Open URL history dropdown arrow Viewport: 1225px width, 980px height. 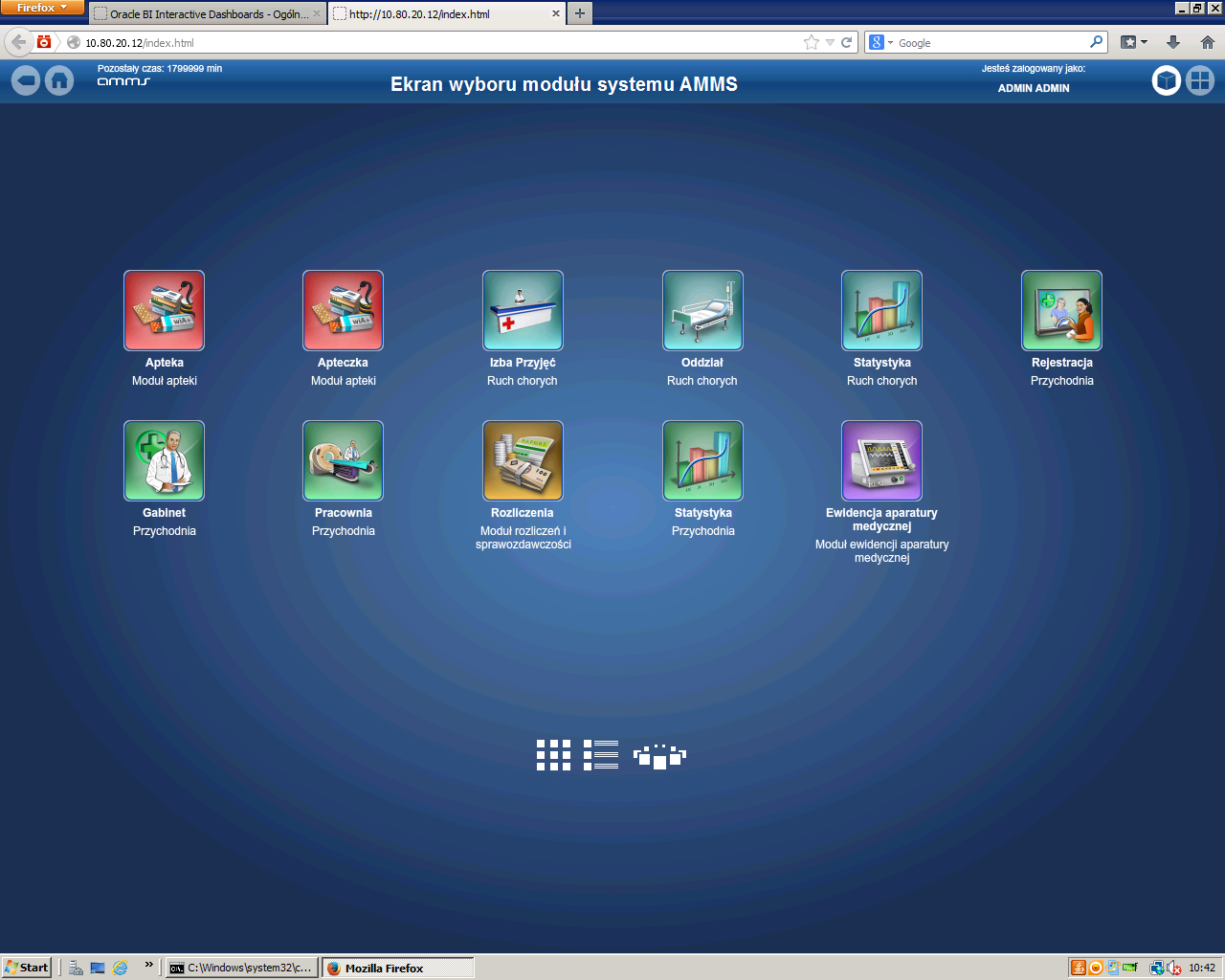click(830, 42)
